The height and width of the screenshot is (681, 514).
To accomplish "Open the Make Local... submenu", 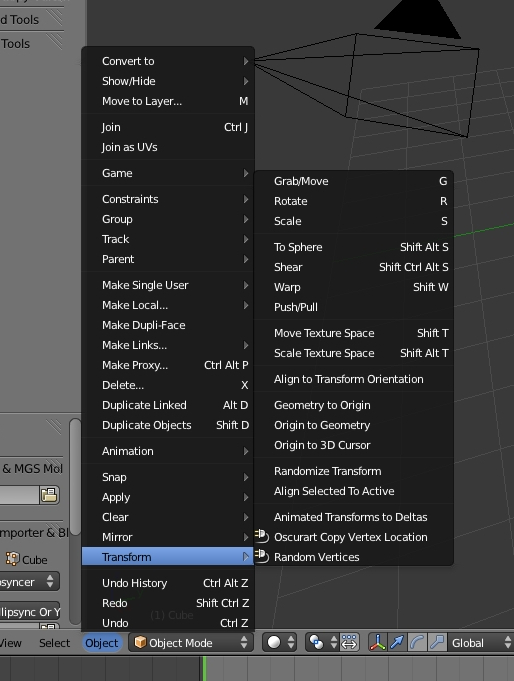I will pyautogui.click(x=168, y=305).
